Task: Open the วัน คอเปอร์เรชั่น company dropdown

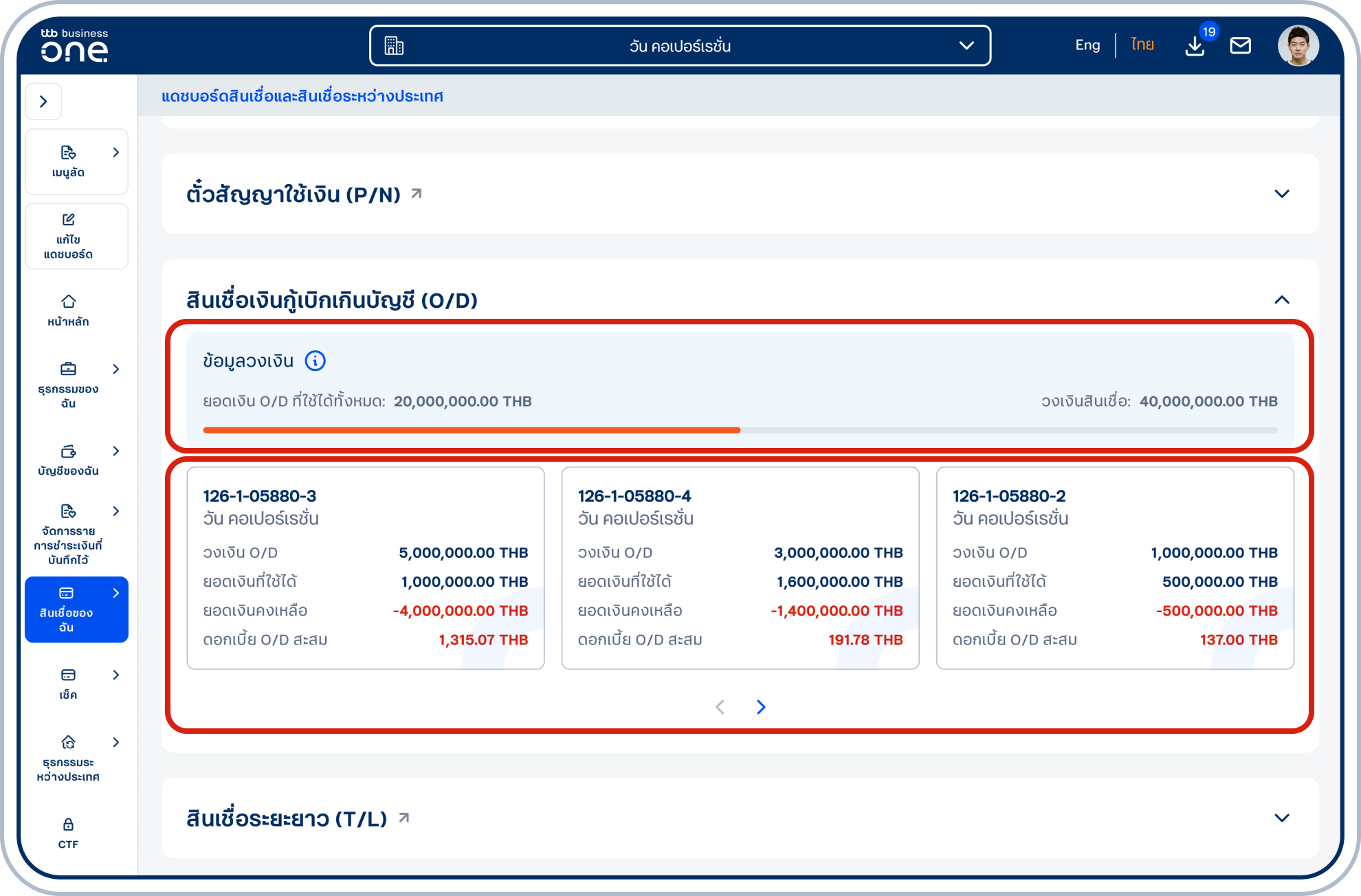Action: click(x=680, y=46)
